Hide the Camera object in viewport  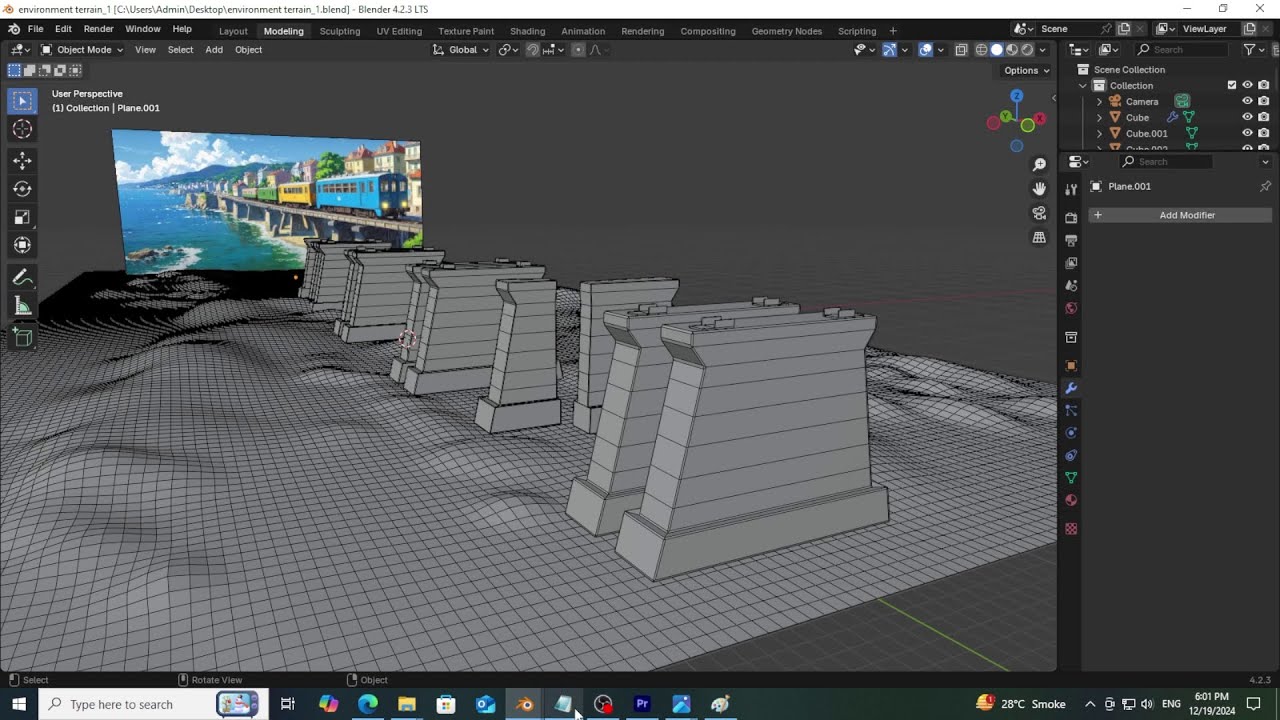(x=1247, y=101)
